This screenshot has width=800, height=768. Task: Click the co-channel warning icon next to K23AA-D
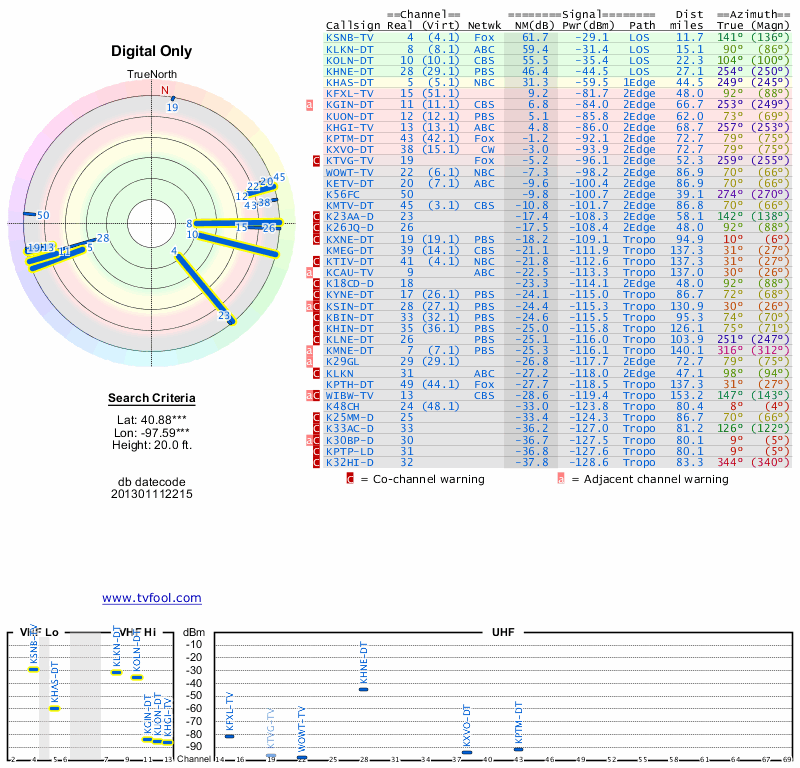click(317, 216)
